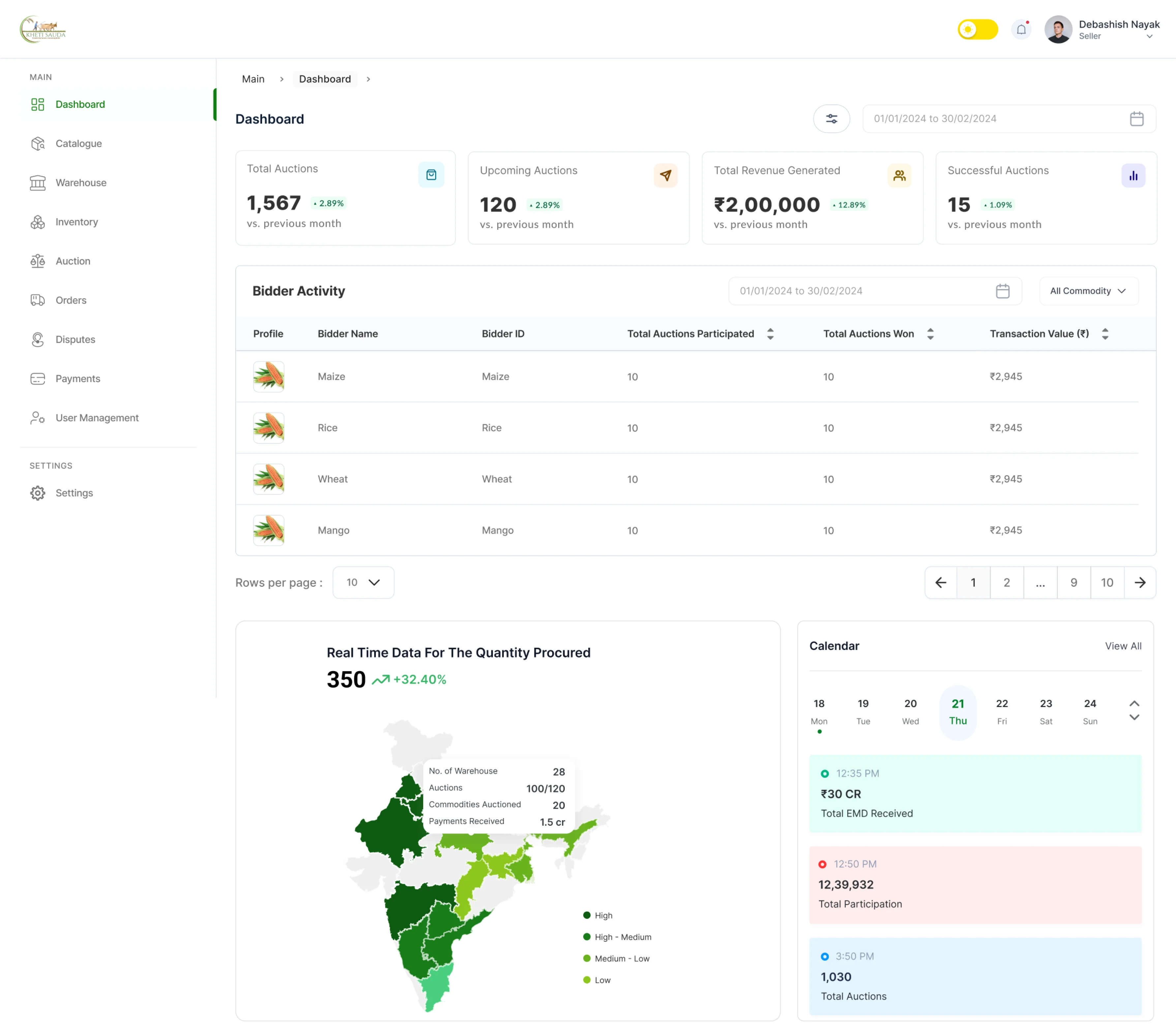This screenshot has height=1033, width=1176.
Task: Navigate to Disputes in sidebar
Action: pos(75,339)
